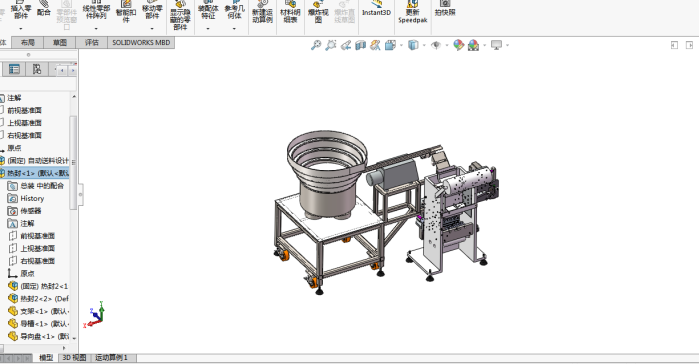699x364 pixels.
Task: Click Zoom to Fit magnifier icon
Action: tap(316, 45)
